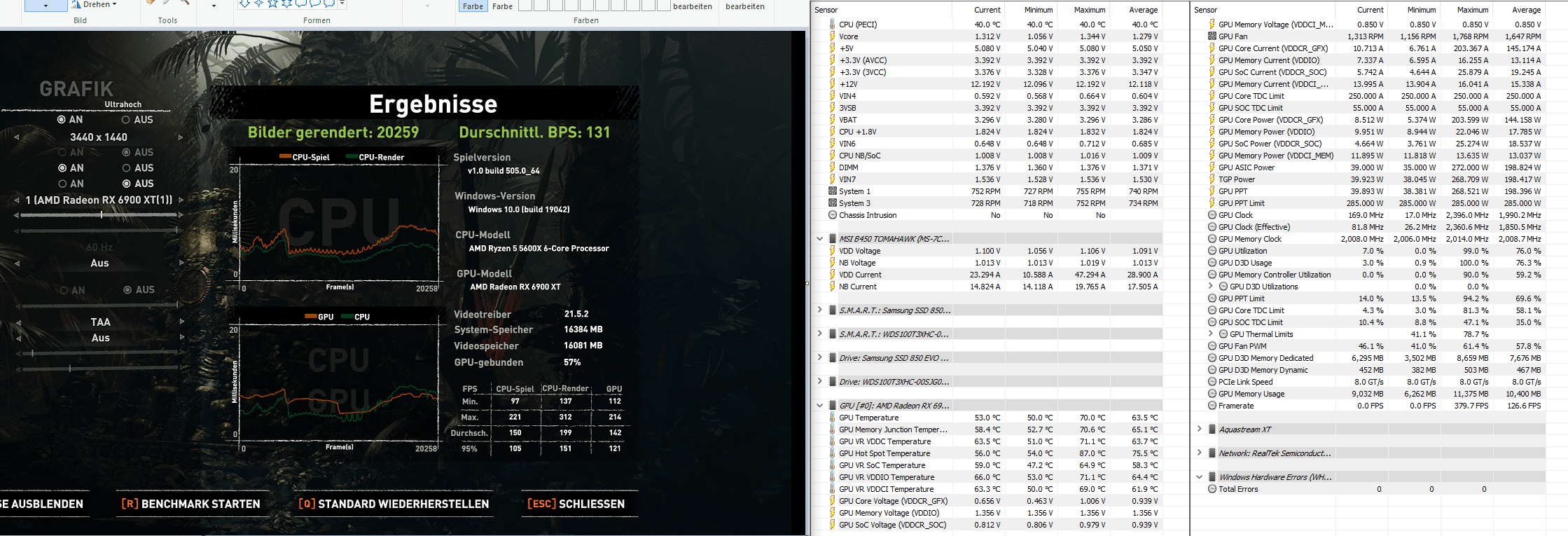Click left arrow next to AMD Radeon RX 6900 XT(1)
The height and width of the screenshot is (536, 1568).
pyautogui.click(x=17, y=200)
